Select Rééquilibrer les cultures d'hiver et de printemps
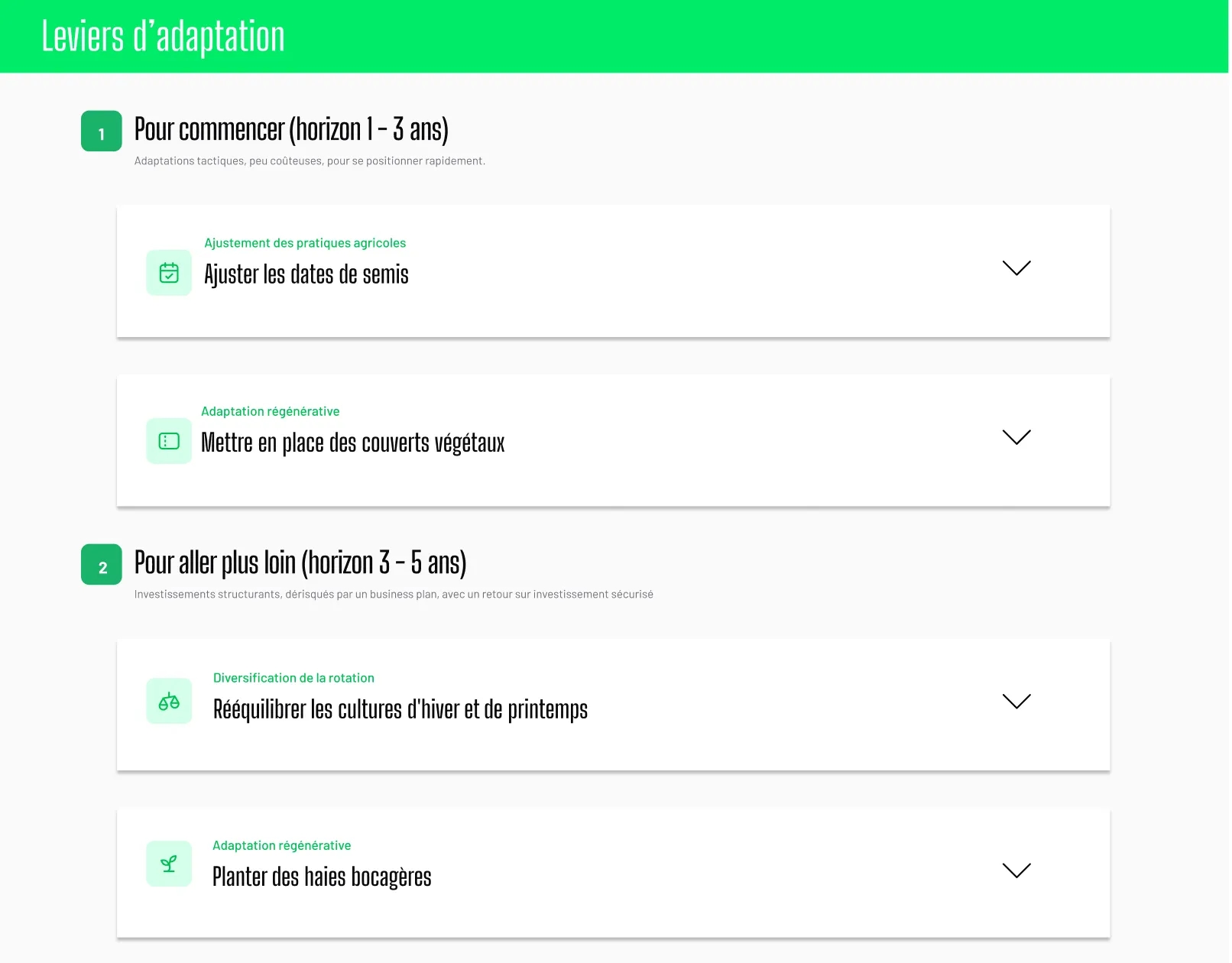Image resolution: width=1232 pixels, height=963 pixels. pos(400,709)
